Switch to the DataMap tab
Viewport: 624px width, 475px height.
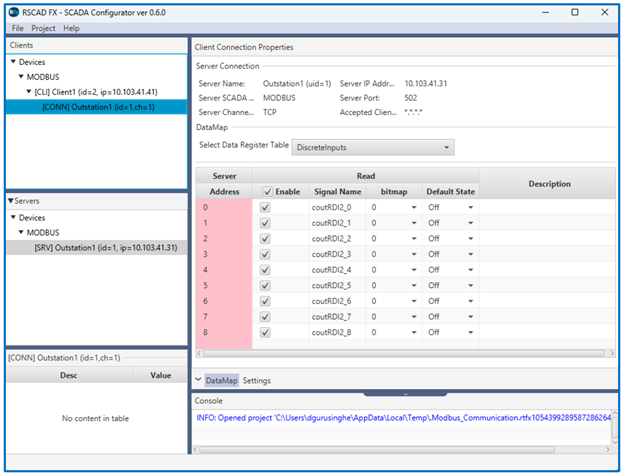coord(221,381)
